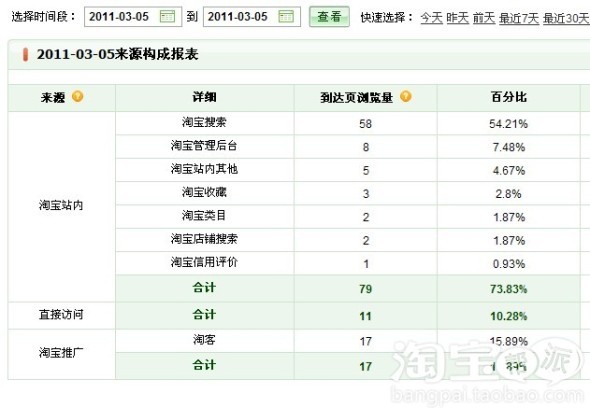Click help icon beside 来源 header

click(x=78, y=97)
